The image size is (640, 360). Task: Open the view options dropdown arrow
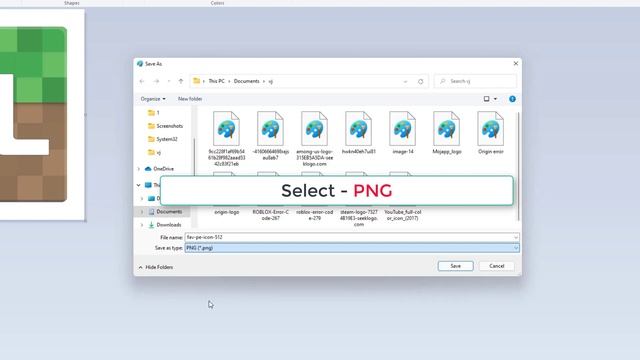[x=496, y=99]
